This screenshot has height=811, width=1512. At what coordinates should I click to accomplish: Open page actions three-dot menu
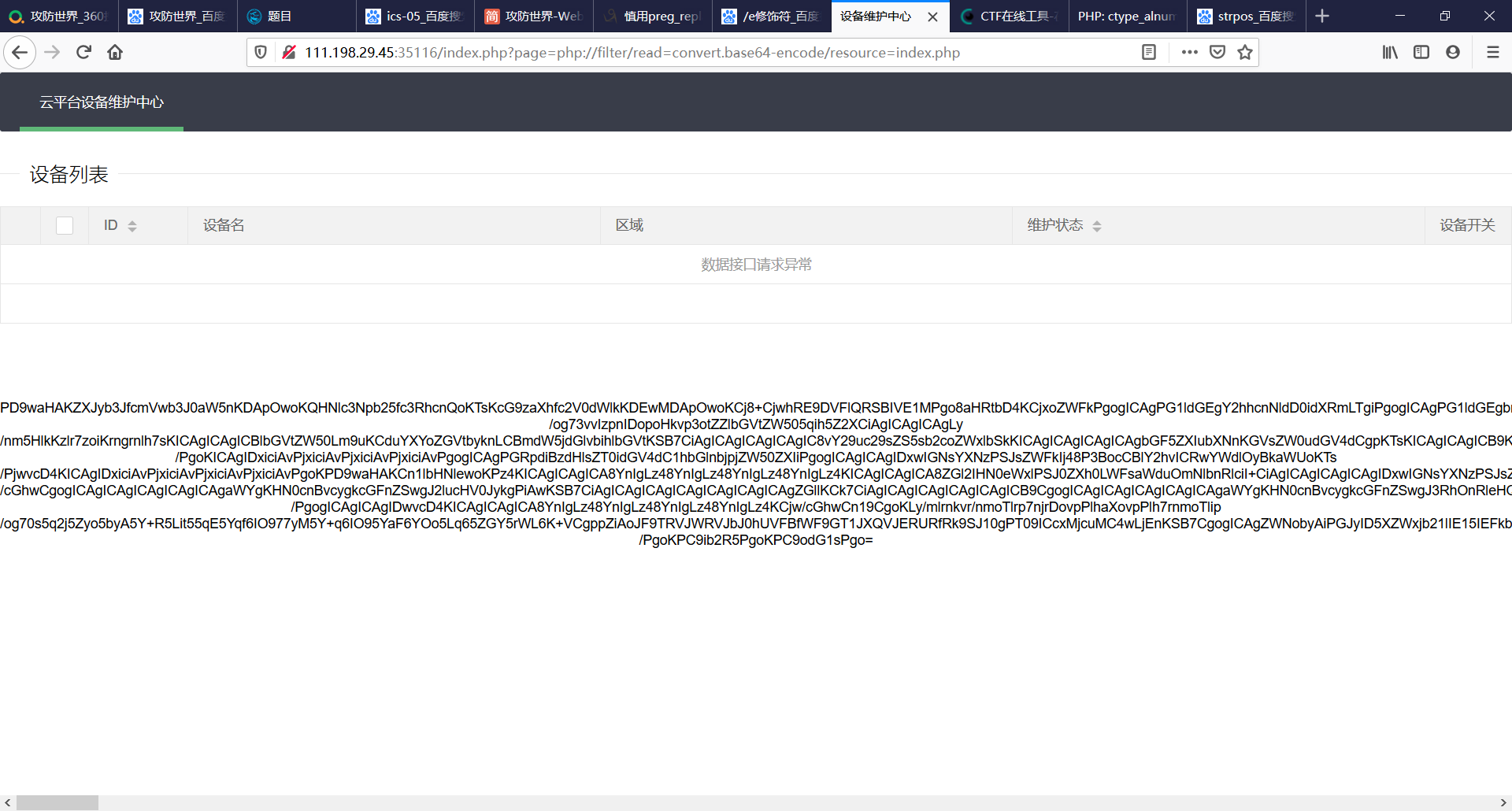(1189, 52)
